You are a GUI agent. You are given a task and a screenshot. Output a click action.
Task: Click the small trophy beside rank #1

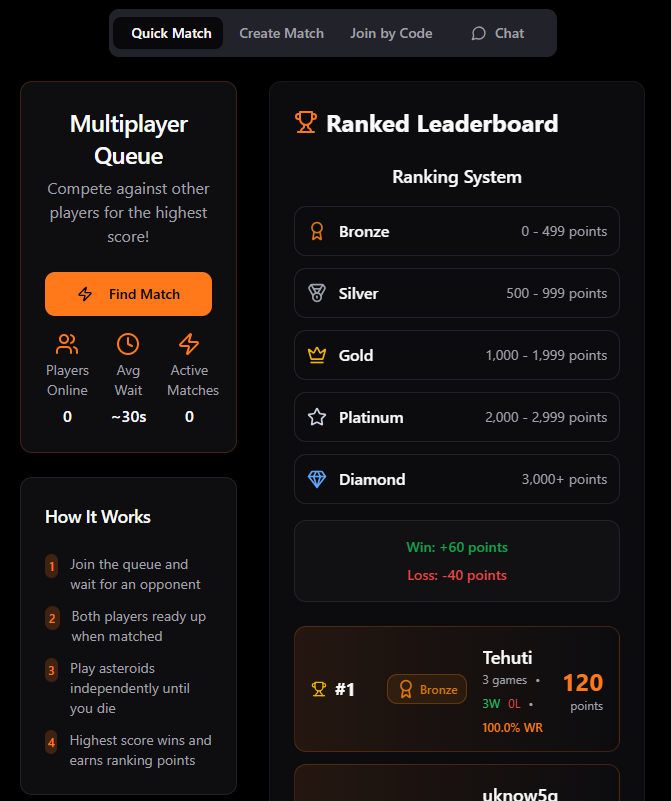(x=319, y=689)
